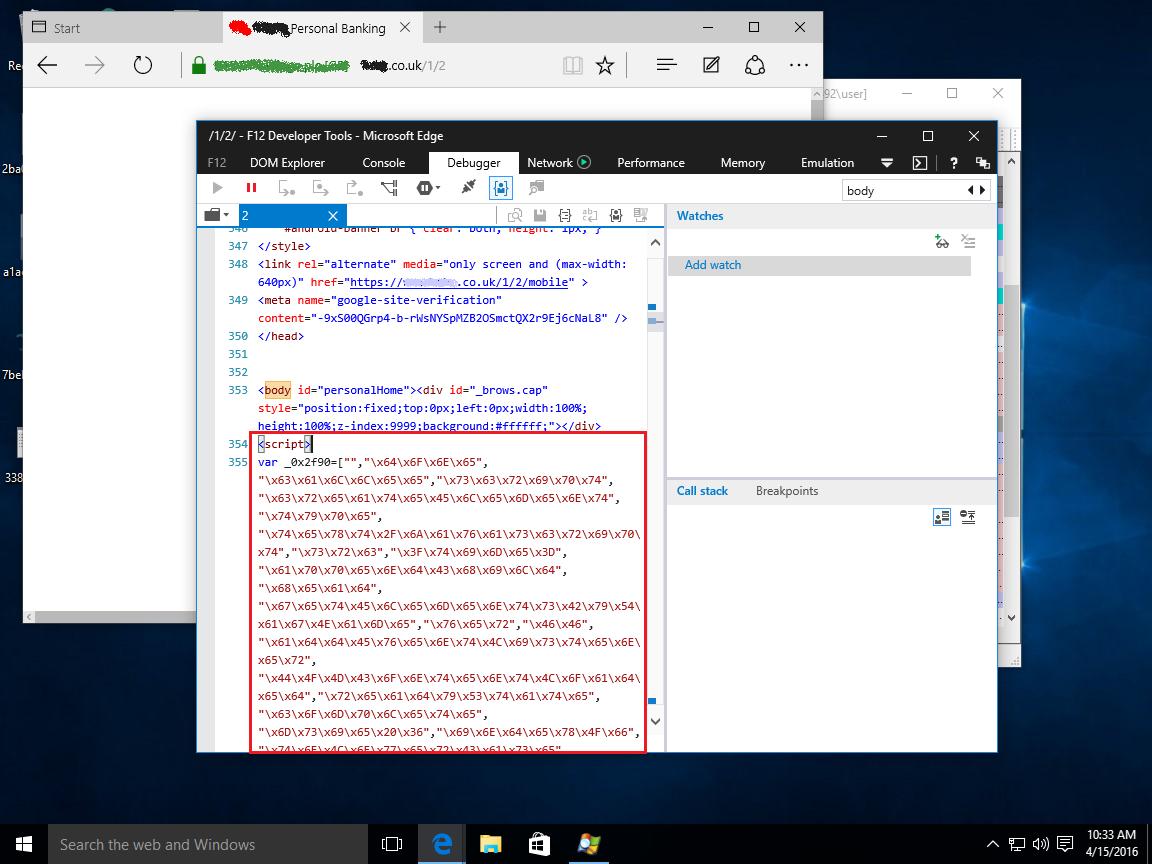Toggle the Debug just my code icon
The height and width of the screenshot is (864, 1152).
tap(502, 187)
